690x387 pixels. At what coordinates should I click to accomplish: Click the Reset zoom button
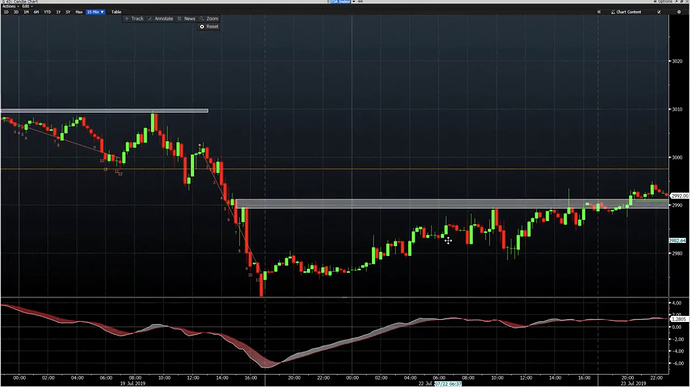(x=209, y=26)
